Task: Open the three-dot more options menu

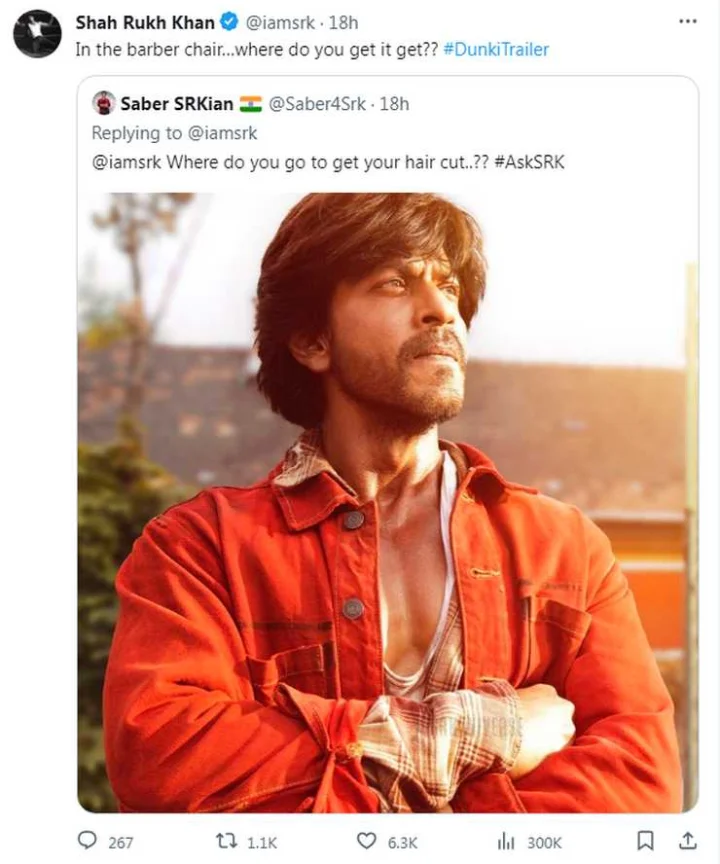Action: (x=687, y=21)
